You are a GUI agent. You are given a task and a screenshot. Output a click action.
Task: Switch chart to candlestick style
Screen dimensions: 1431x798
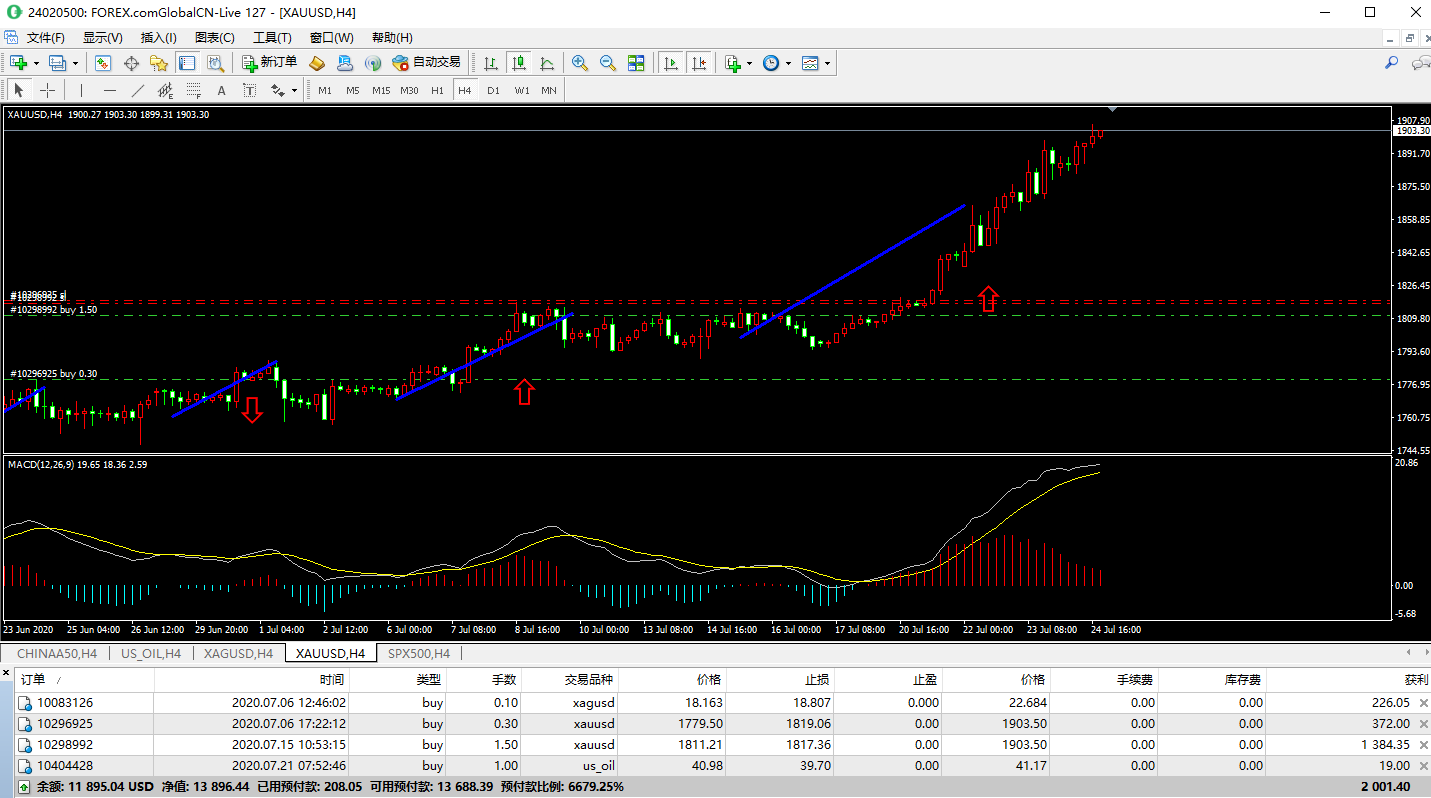click(519, 63)
